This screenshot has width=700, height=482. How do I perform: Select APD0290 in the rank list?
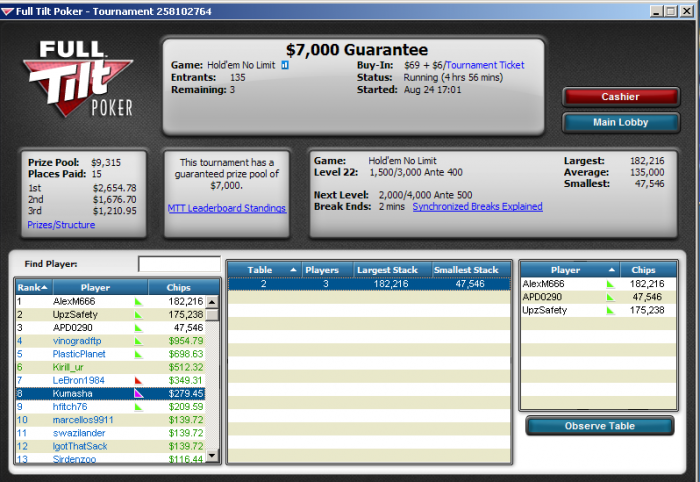[111, 328]
